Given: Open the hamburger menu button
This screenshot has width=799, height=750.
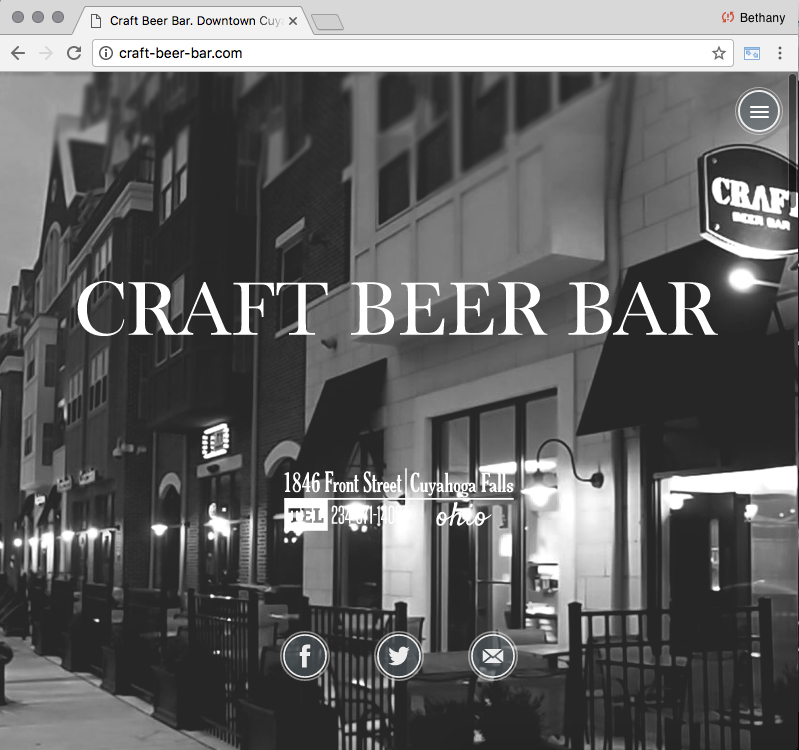Looking at the screenshot, I should click(759, 112).
